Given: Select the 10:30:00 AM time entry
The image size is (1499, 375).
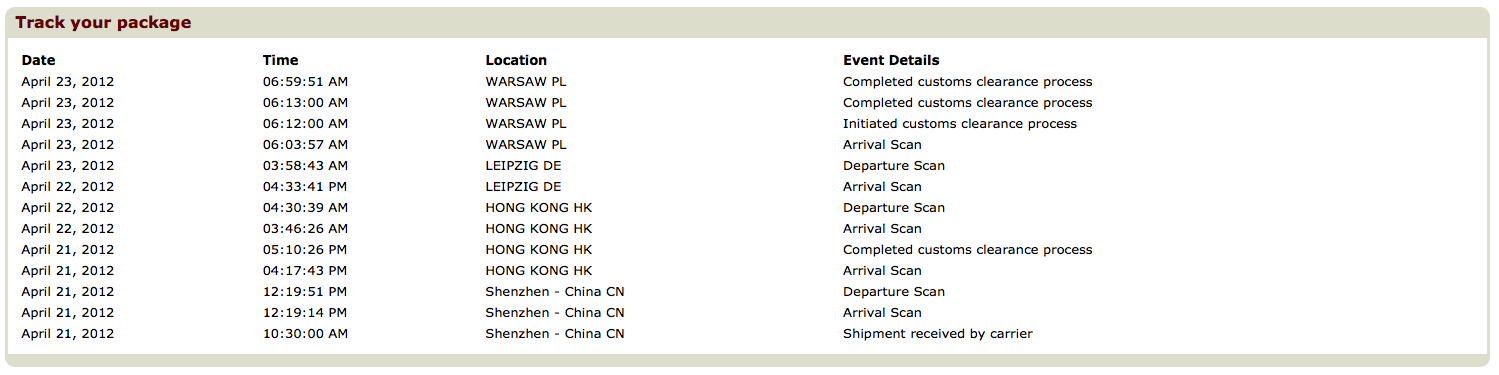Looking at the screenshot, I should [x=305, y=334].
